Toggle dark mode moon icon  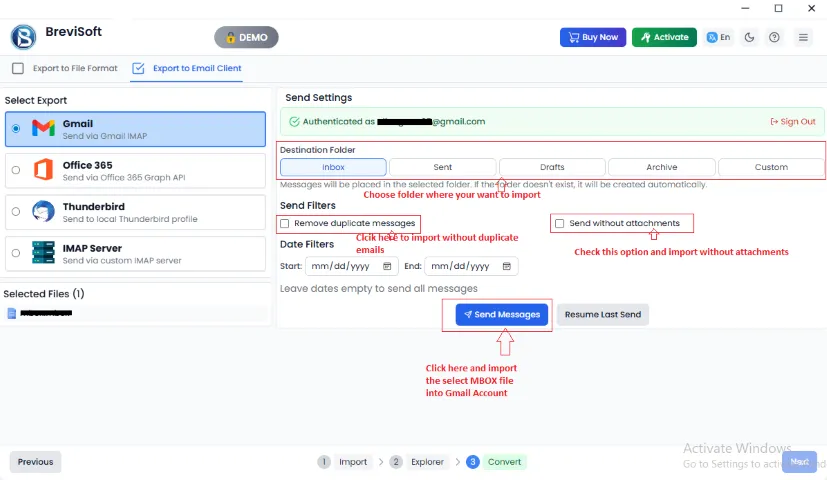pos(749,37)
